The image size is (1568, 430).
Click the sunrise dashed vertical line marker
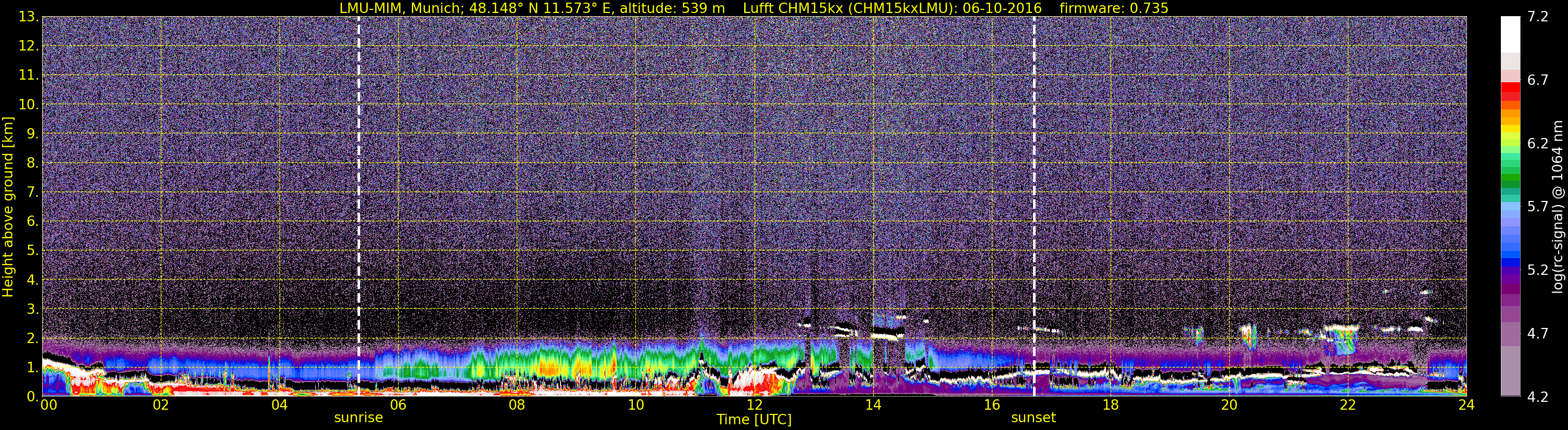click(359, 206)
